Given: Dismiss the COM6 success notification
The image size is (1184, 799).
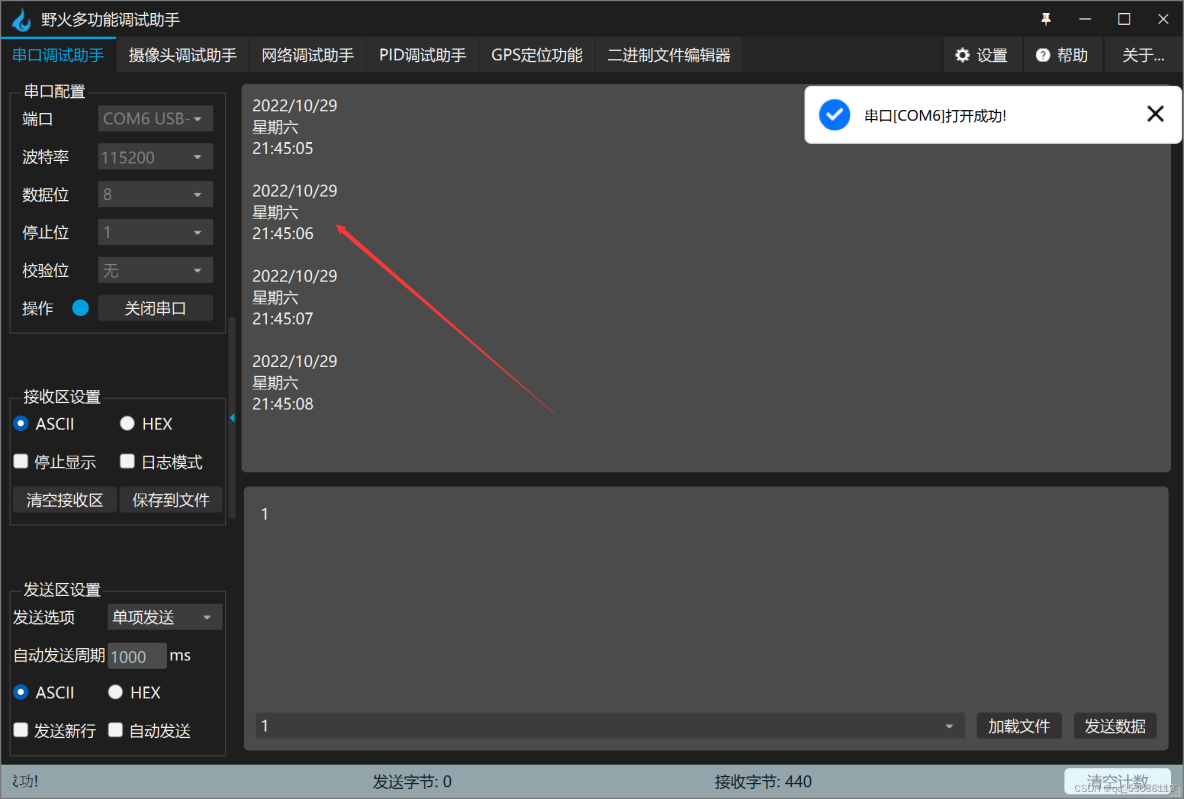Looking at the screenshot, I should pos(1155,114).
